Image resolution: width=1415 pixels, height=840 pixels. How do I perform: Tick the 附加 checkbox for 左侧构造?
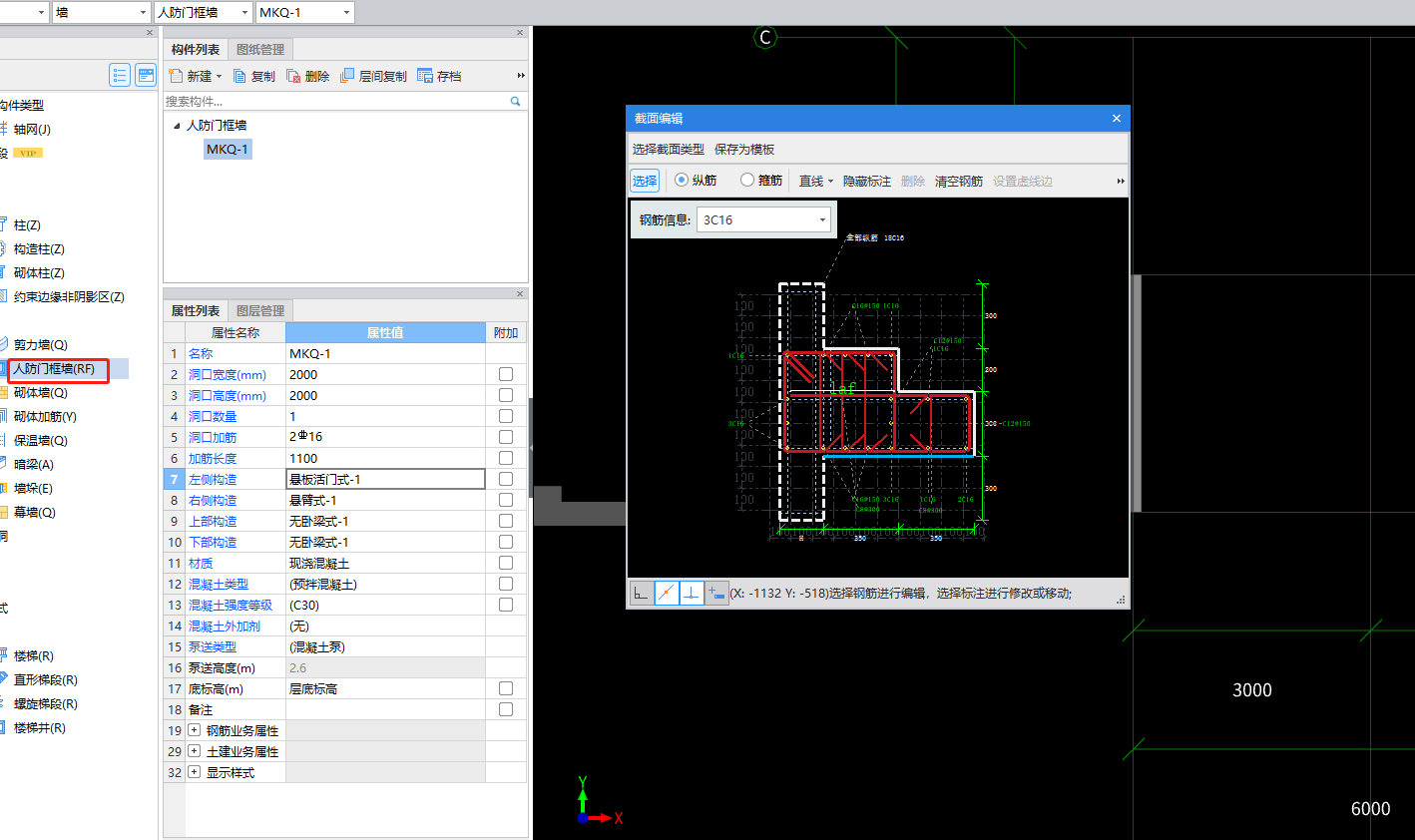click(x=506, y=479)
